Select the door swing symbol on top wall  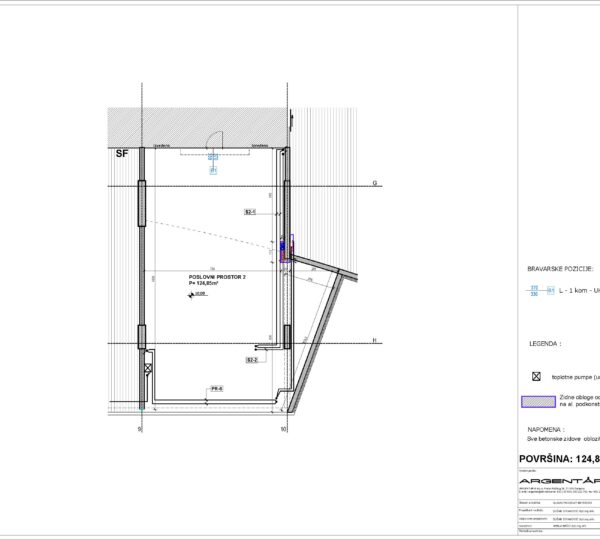[x=213, y=155]
